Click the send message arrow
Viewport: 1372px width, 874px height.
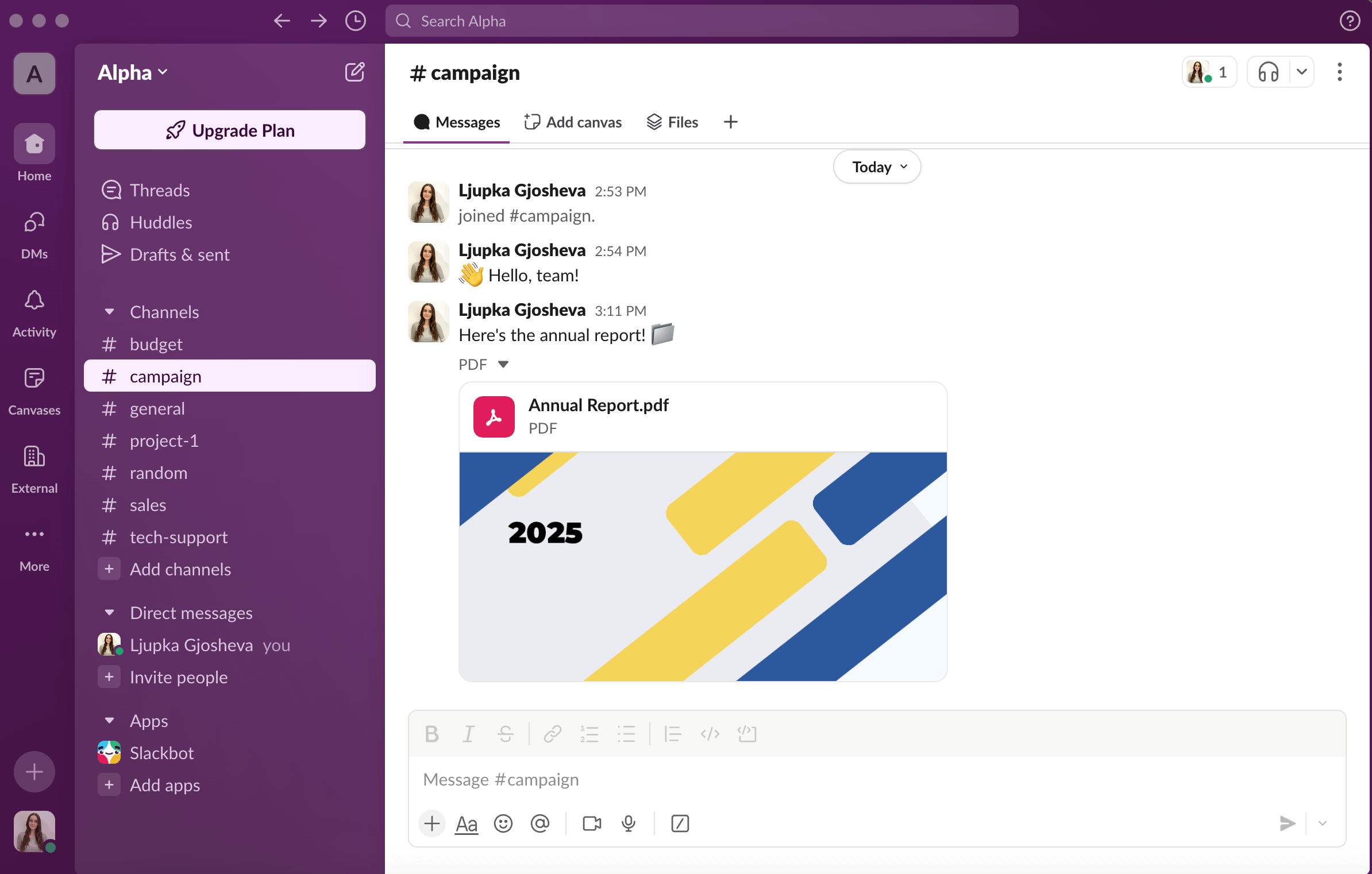(x=1287, y=823)
